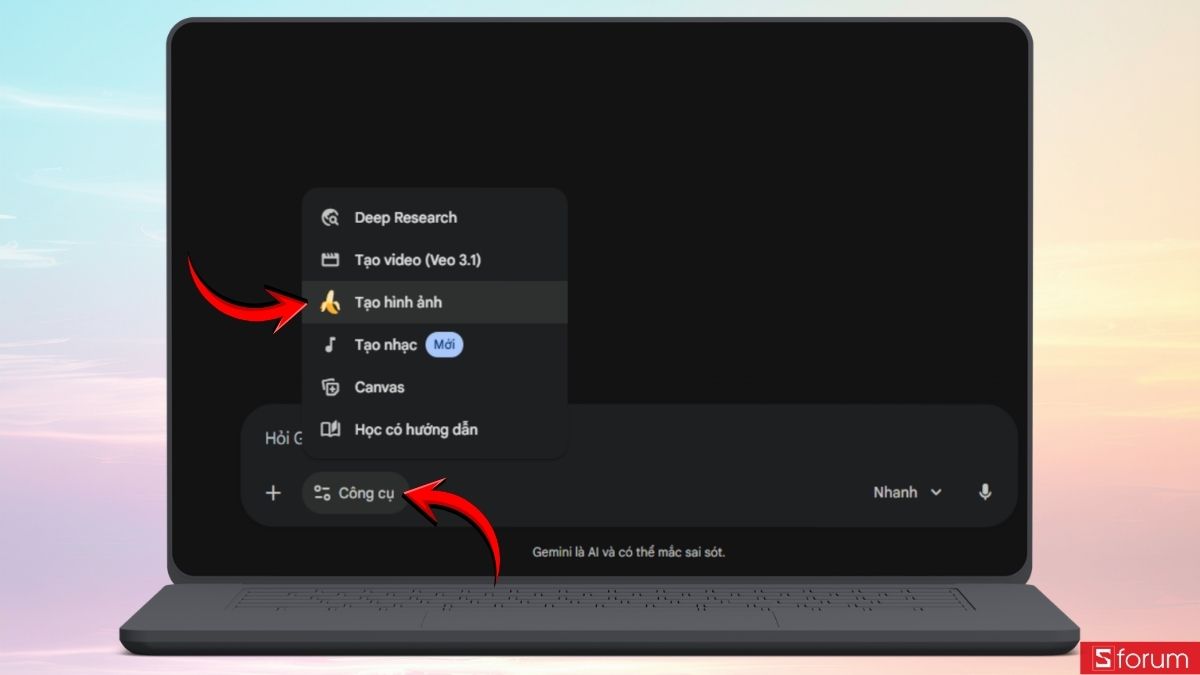Click the sliders icon on the Công cụ button
This screenshot has height=675, width=1200.
tap(322, 493)
